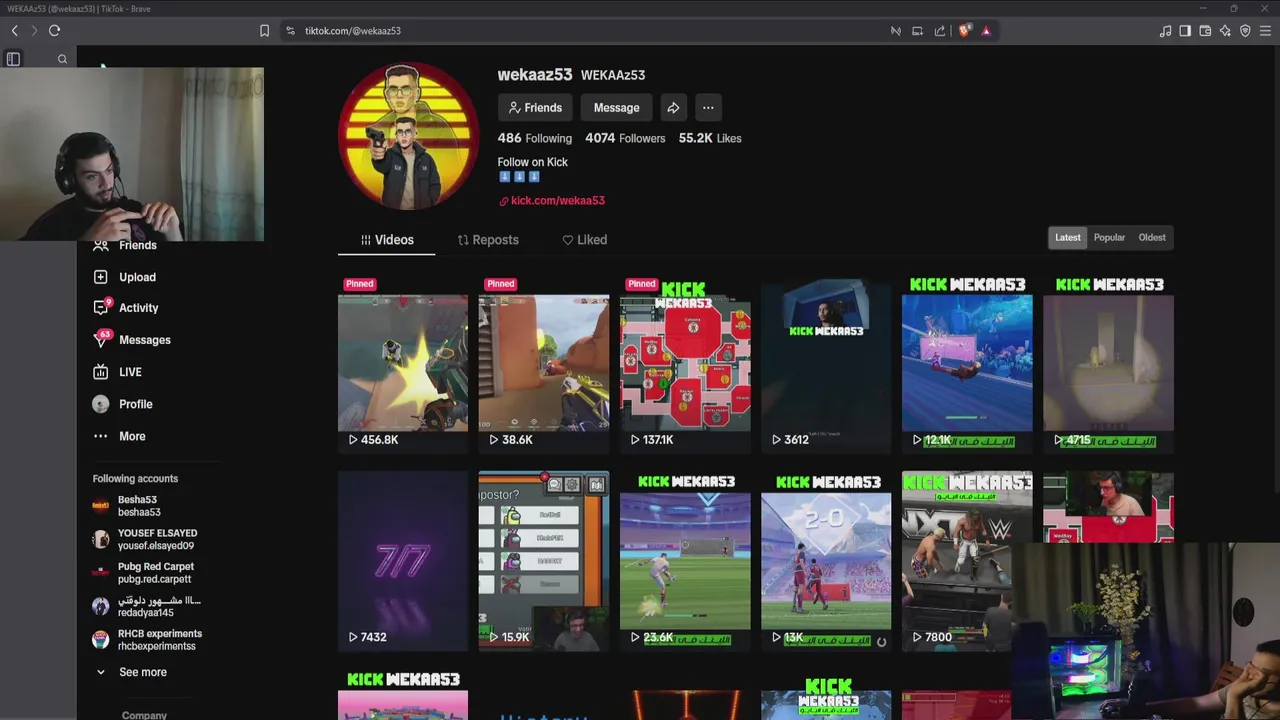Open the 7/7 video with 7432 views
Screen dimensions: 1280x720
(402, 560)
